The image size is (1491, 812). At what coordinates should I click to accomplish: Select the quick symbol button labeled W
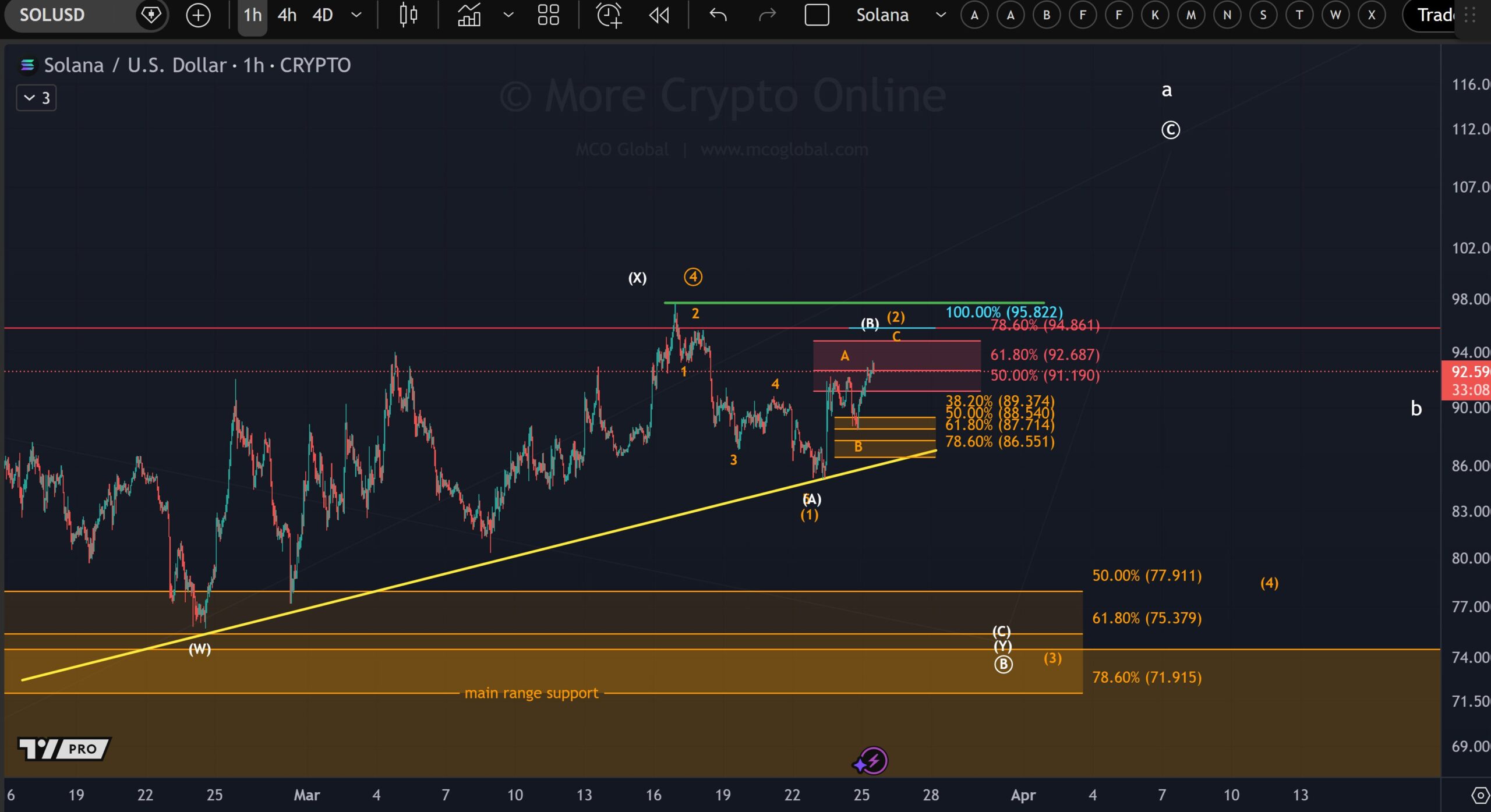pyautogui.click(x=1335, y=15)
